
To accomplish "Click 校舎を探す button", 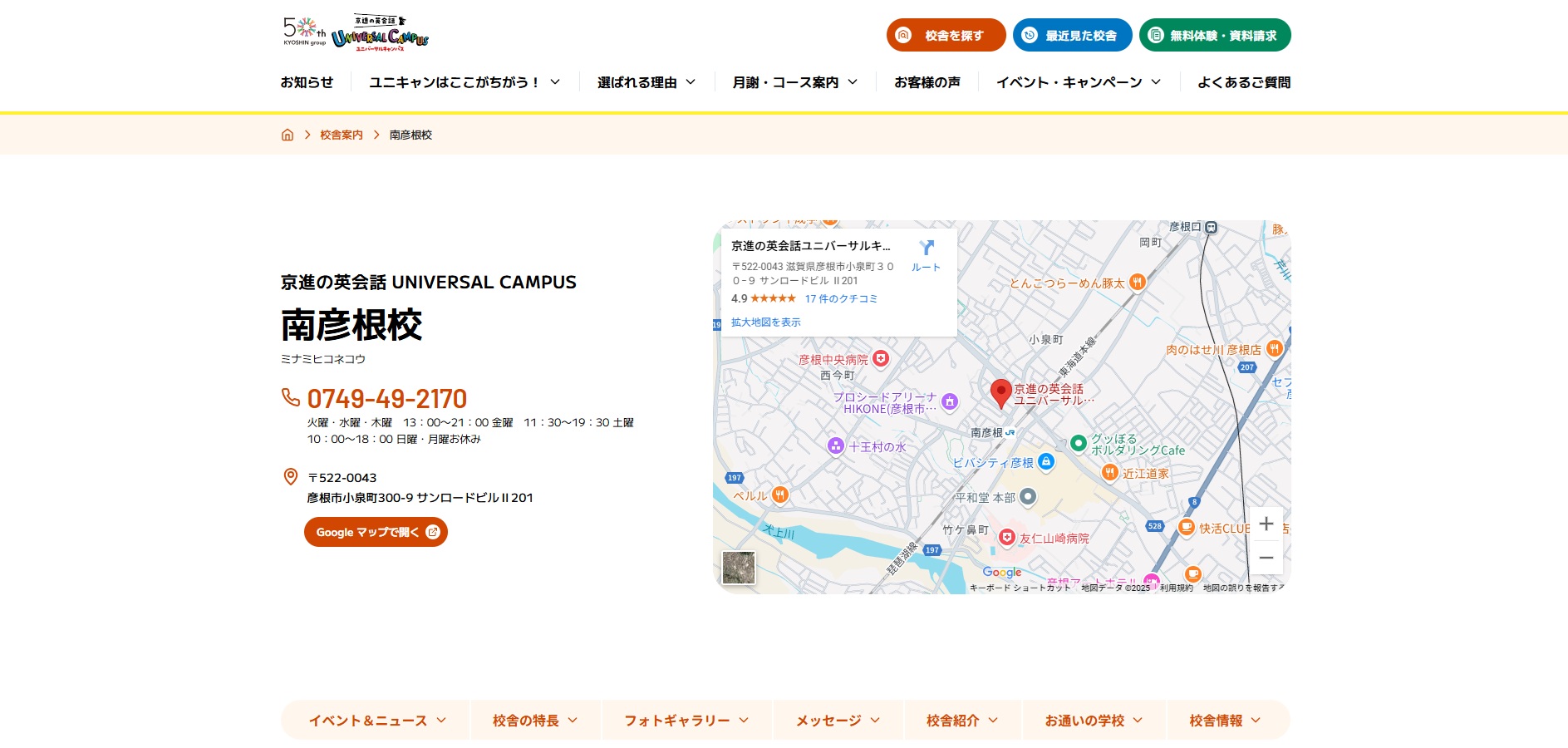I will point(946,35).
